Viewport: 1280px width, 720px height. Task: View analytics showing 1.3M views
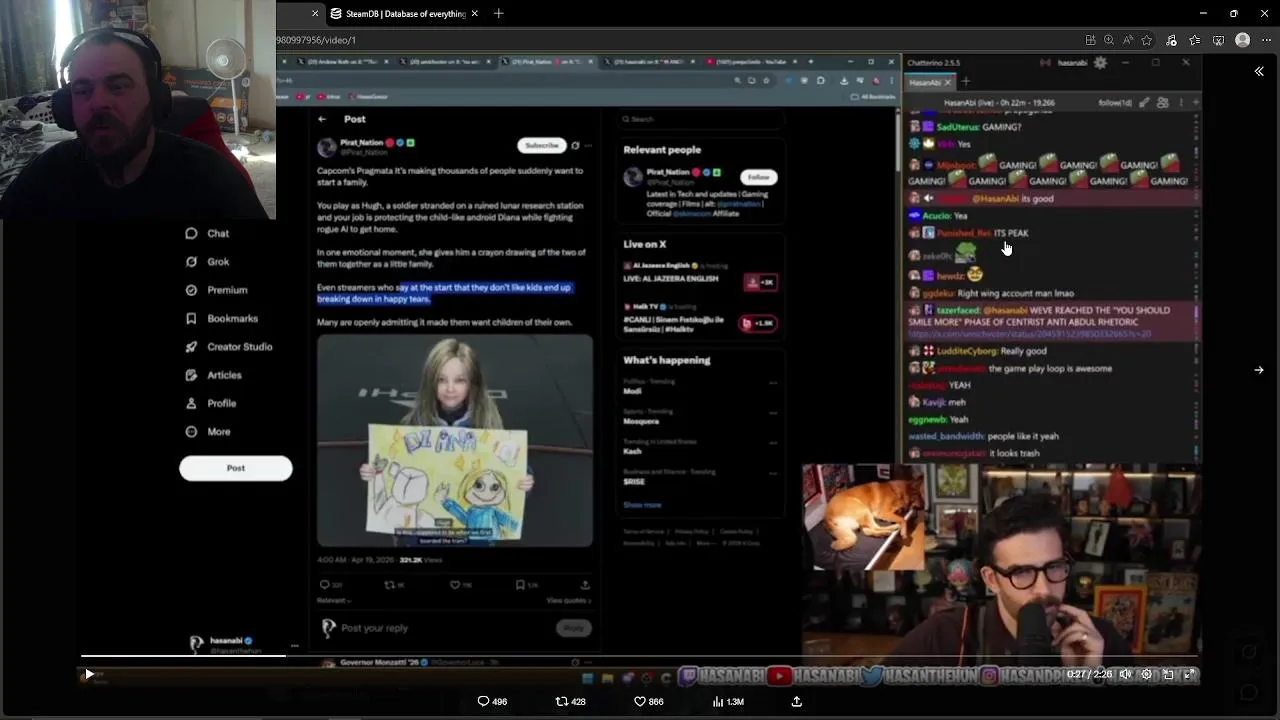tap(728, 702)
